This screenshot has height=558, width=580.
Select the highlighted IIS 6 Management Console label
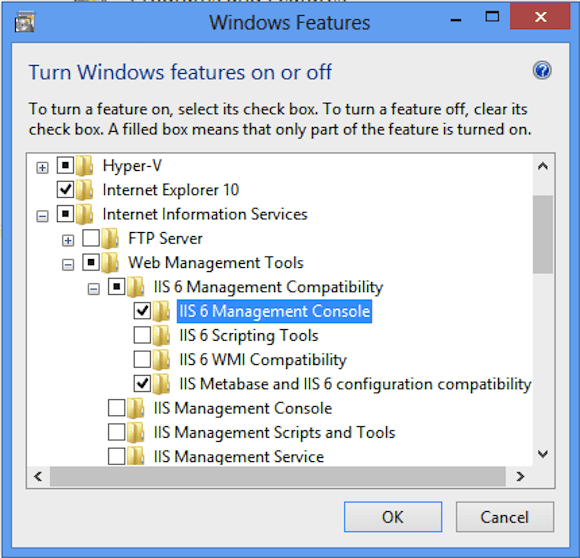pos(274,311)
